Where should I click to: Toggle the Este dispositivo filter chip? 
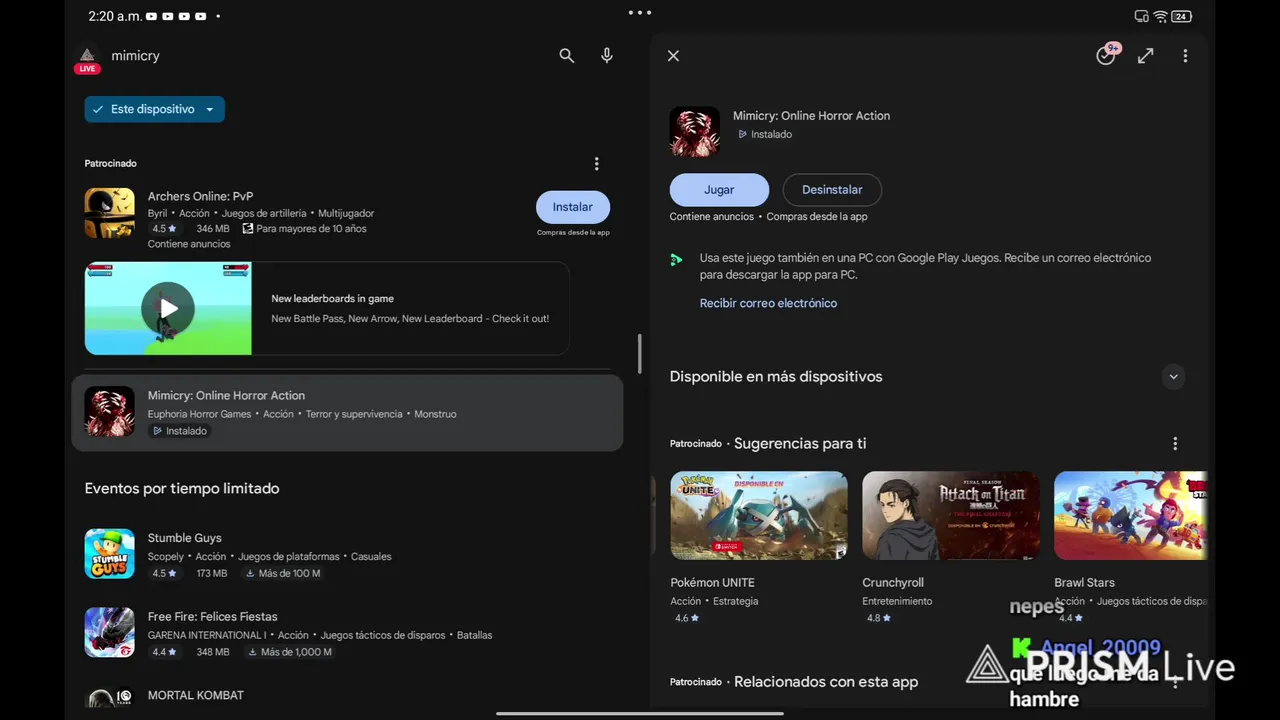155,109
